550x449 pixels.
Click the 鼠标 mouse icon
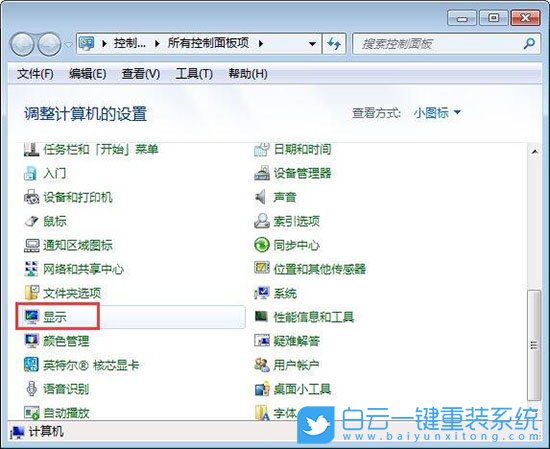click(31, 221)
